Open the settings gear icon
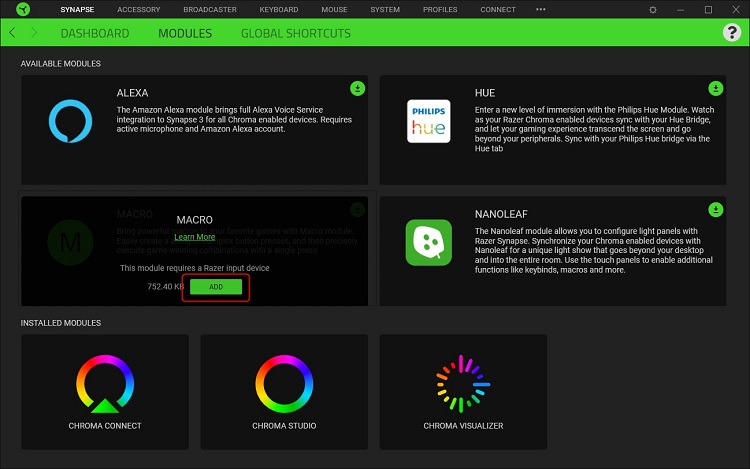This screenshot has height=469, width=750. pos(652,10)
